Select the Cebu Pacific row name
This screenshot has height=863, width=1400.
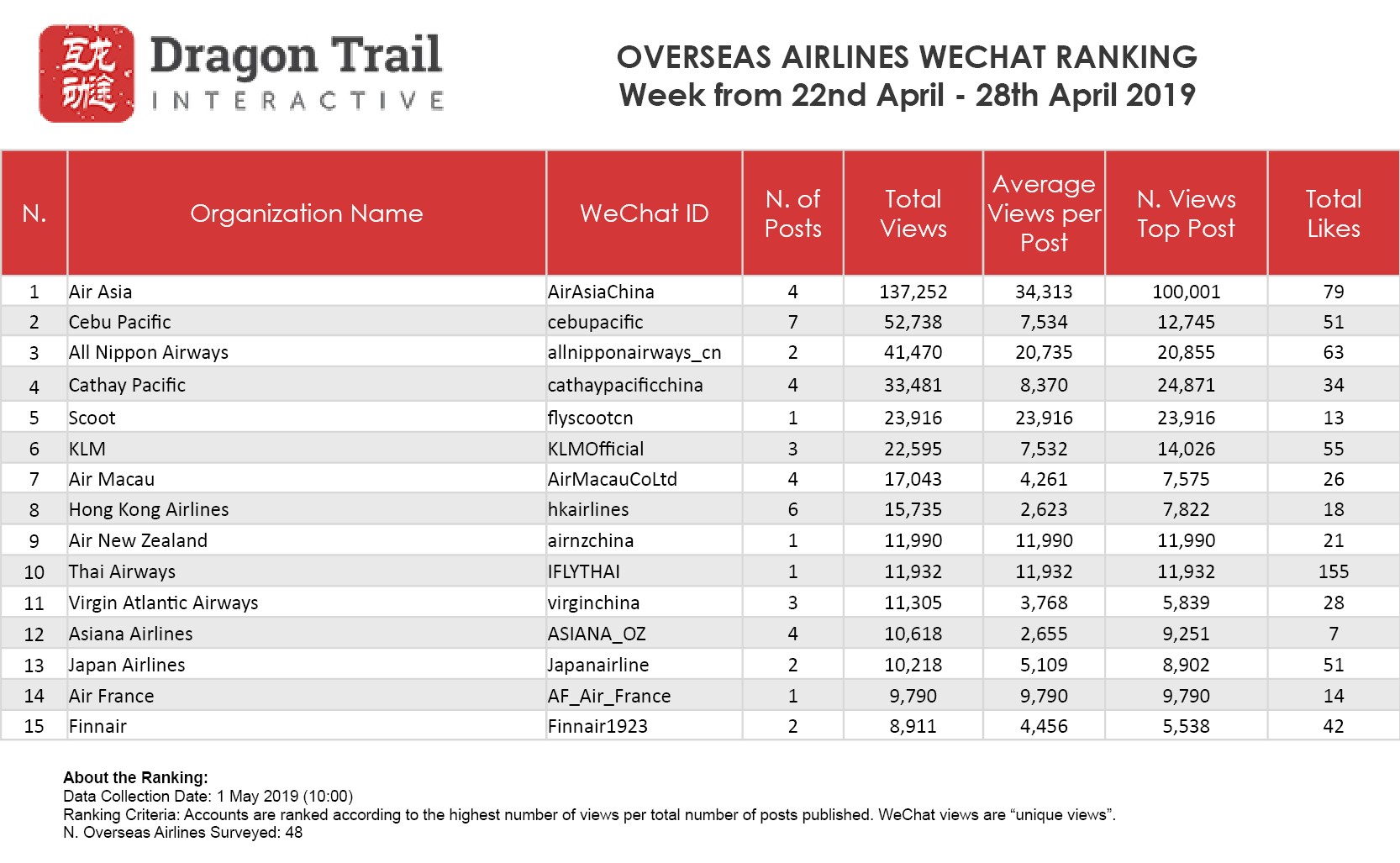pyautogui.click(x=120, y=322)
